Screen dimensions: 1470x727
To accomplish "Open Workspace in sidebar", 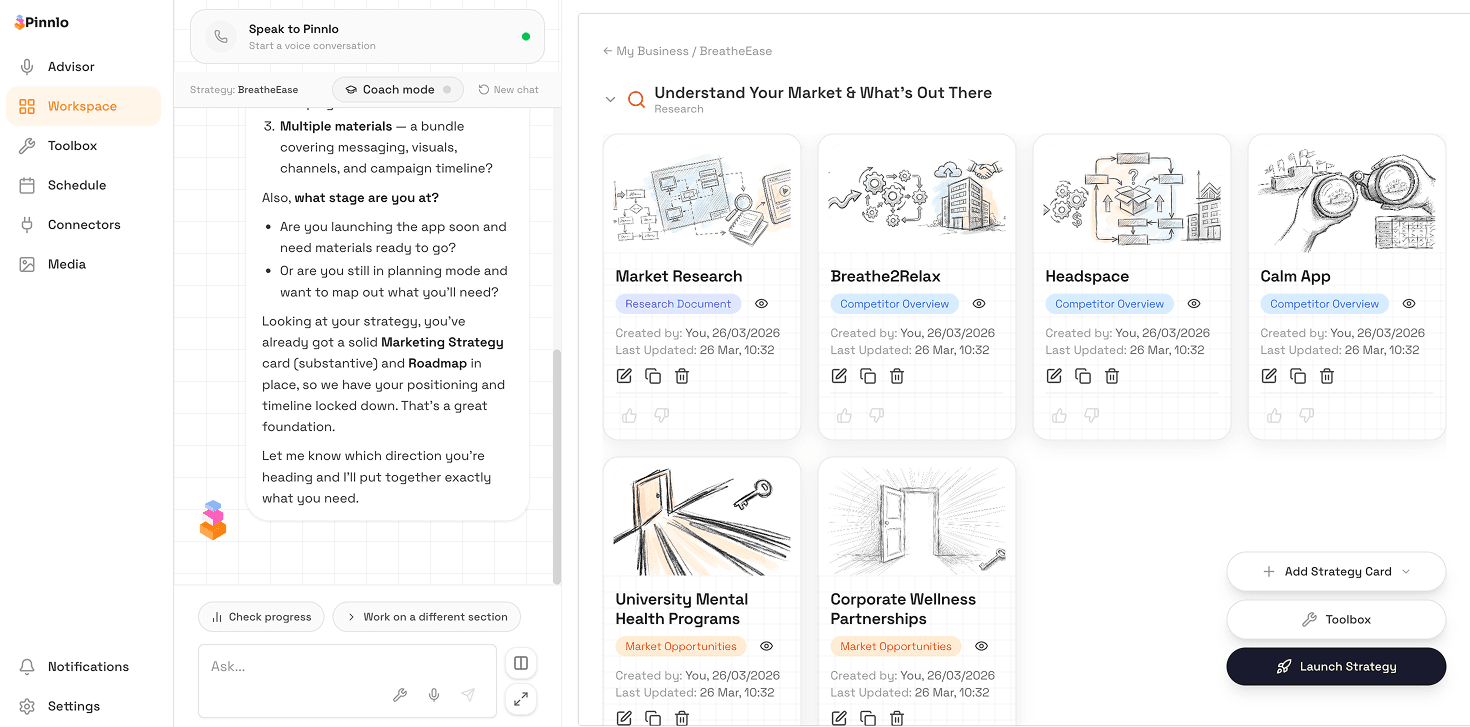I will (83, 106).
